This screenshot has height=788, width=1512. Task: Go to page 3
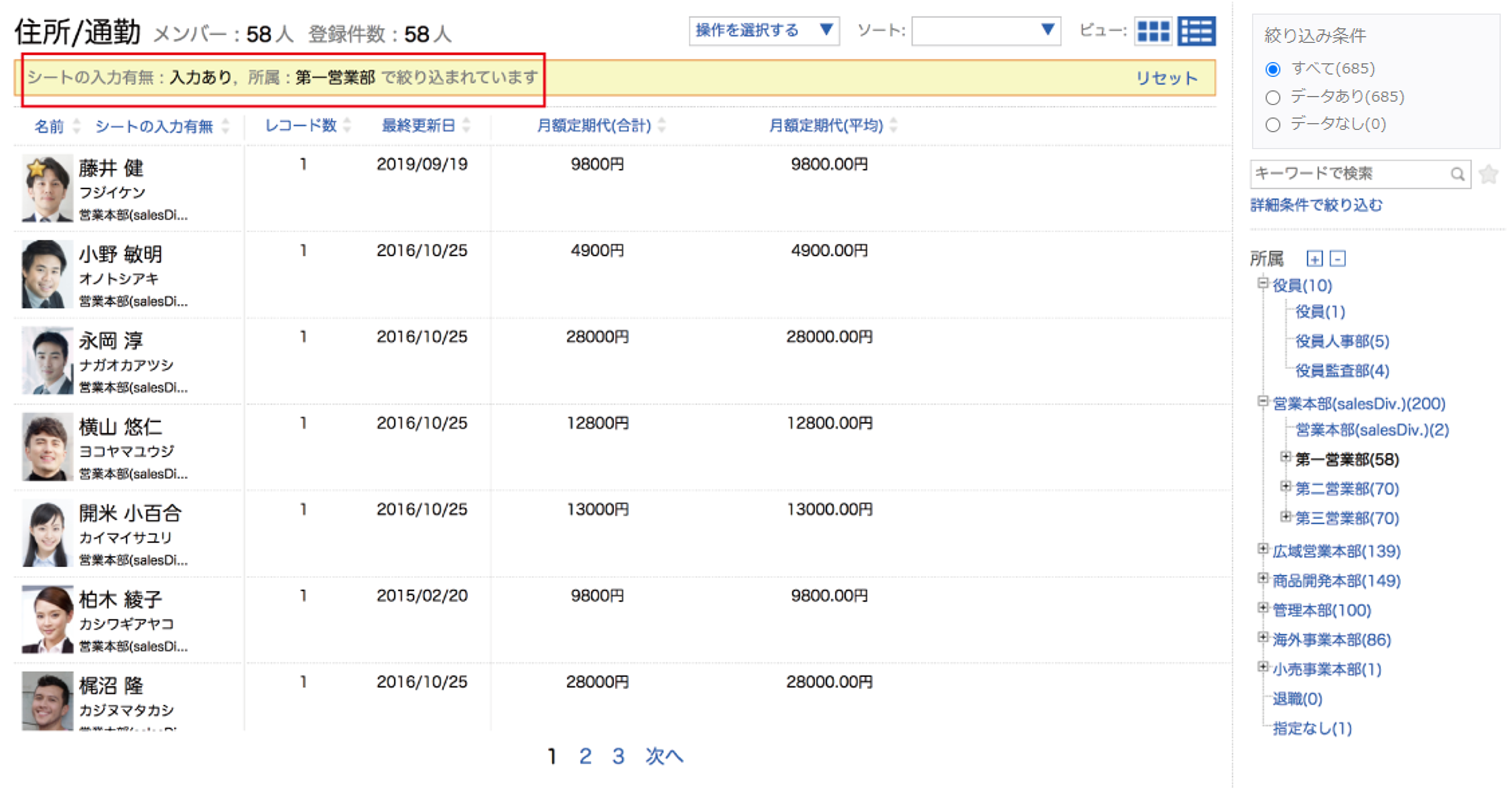(618, 756)
